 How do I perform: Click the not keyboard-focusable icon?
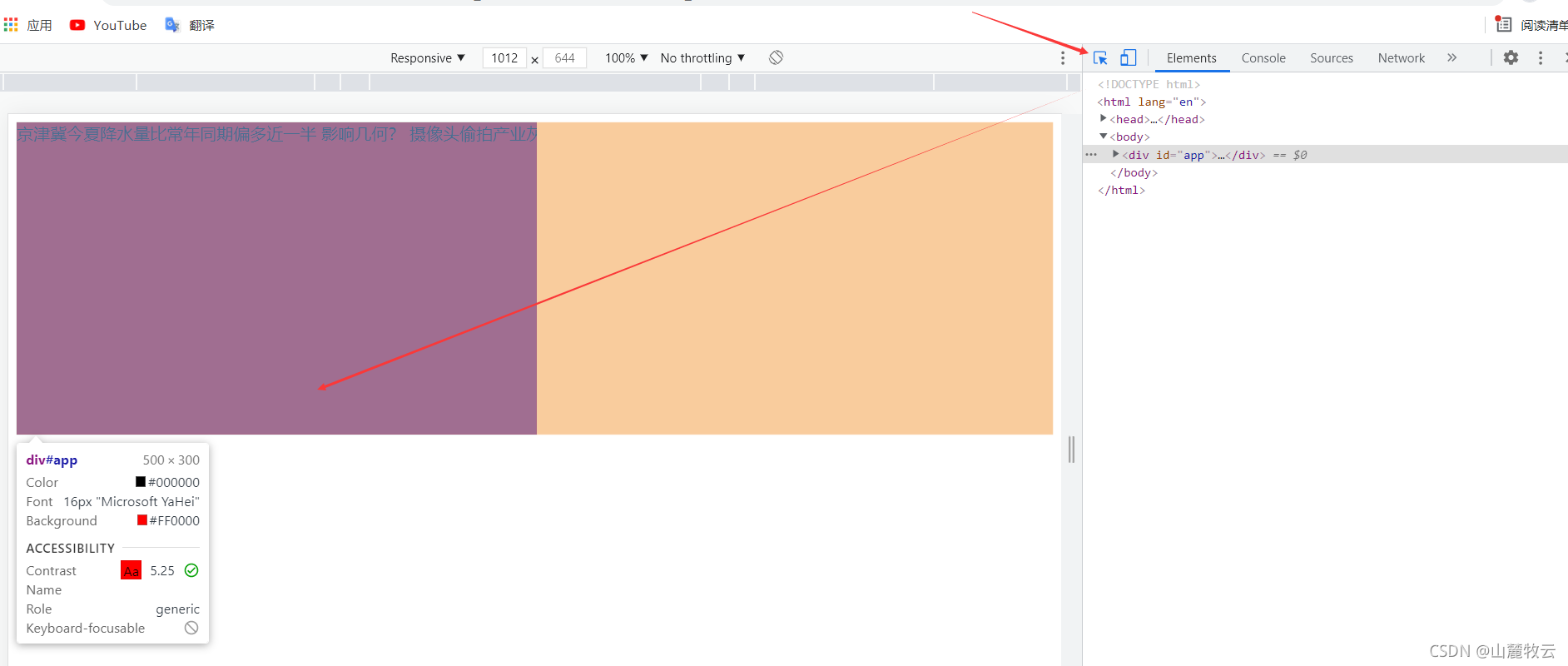click(191, 628)
